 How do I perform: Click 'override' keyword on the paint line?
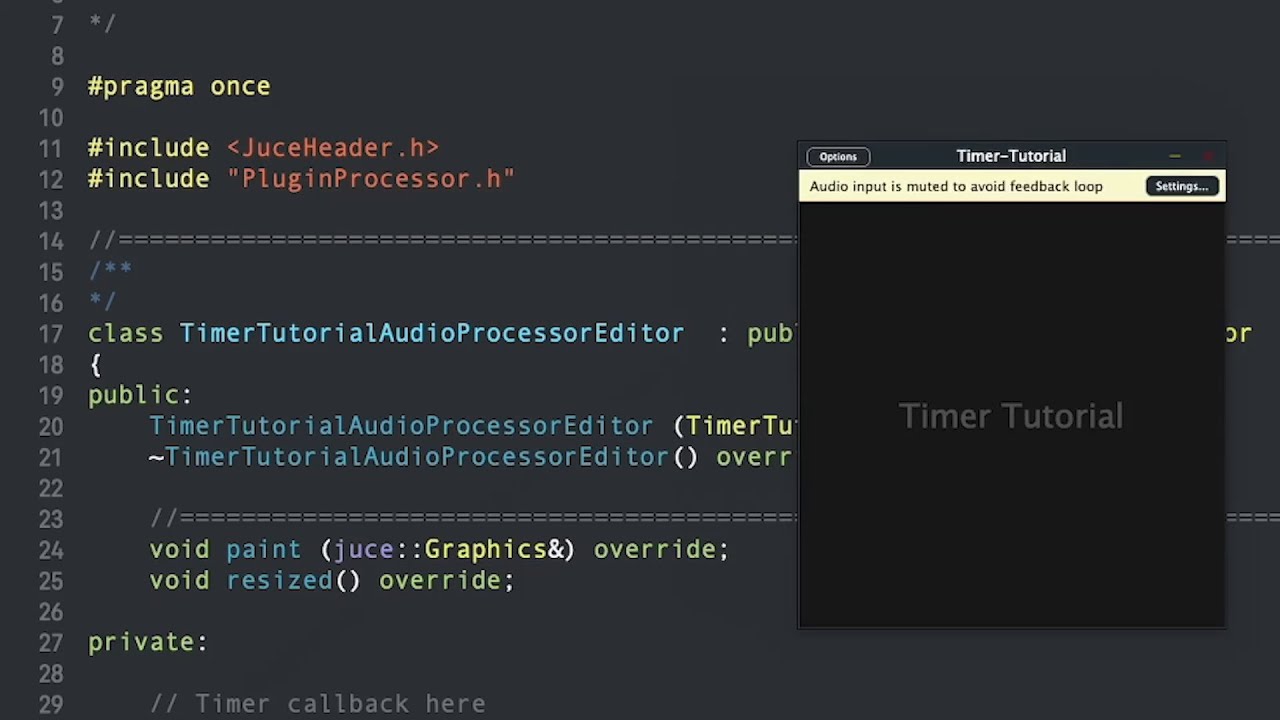pos(654,550)
